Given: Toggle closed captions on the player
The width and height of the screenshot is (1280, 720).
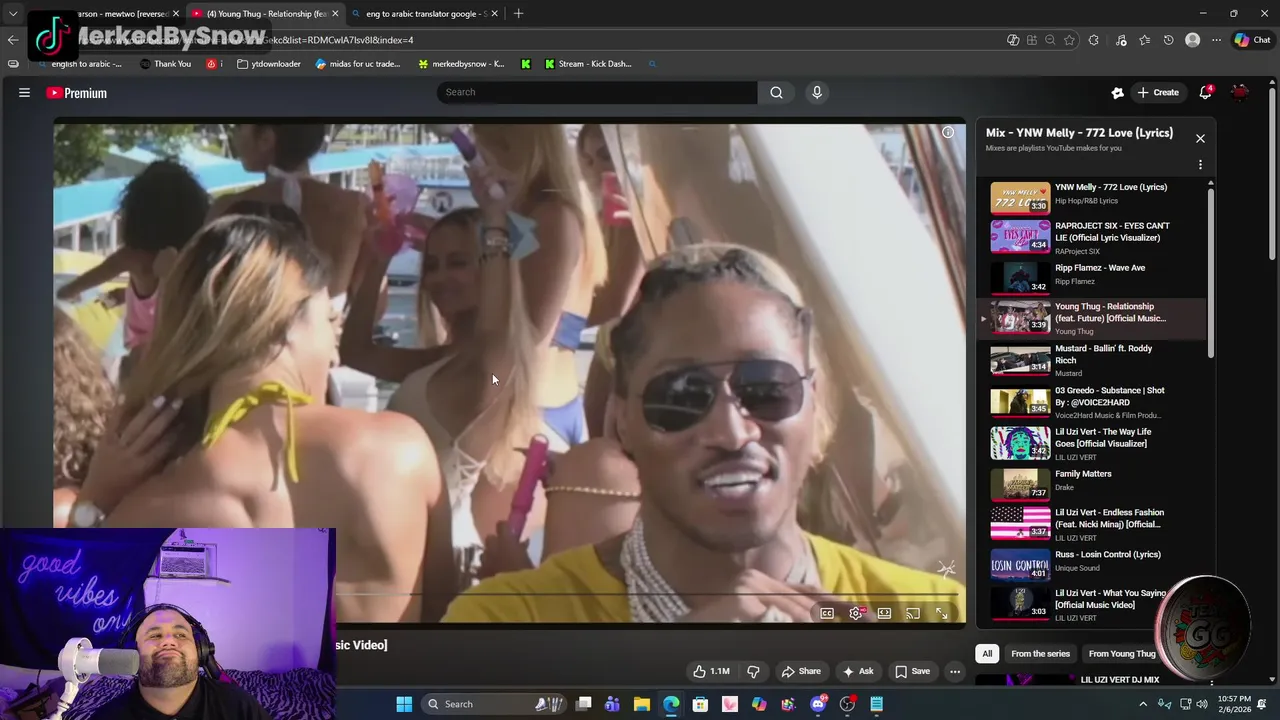Looking at the screenshot, I should click(827, 613).
